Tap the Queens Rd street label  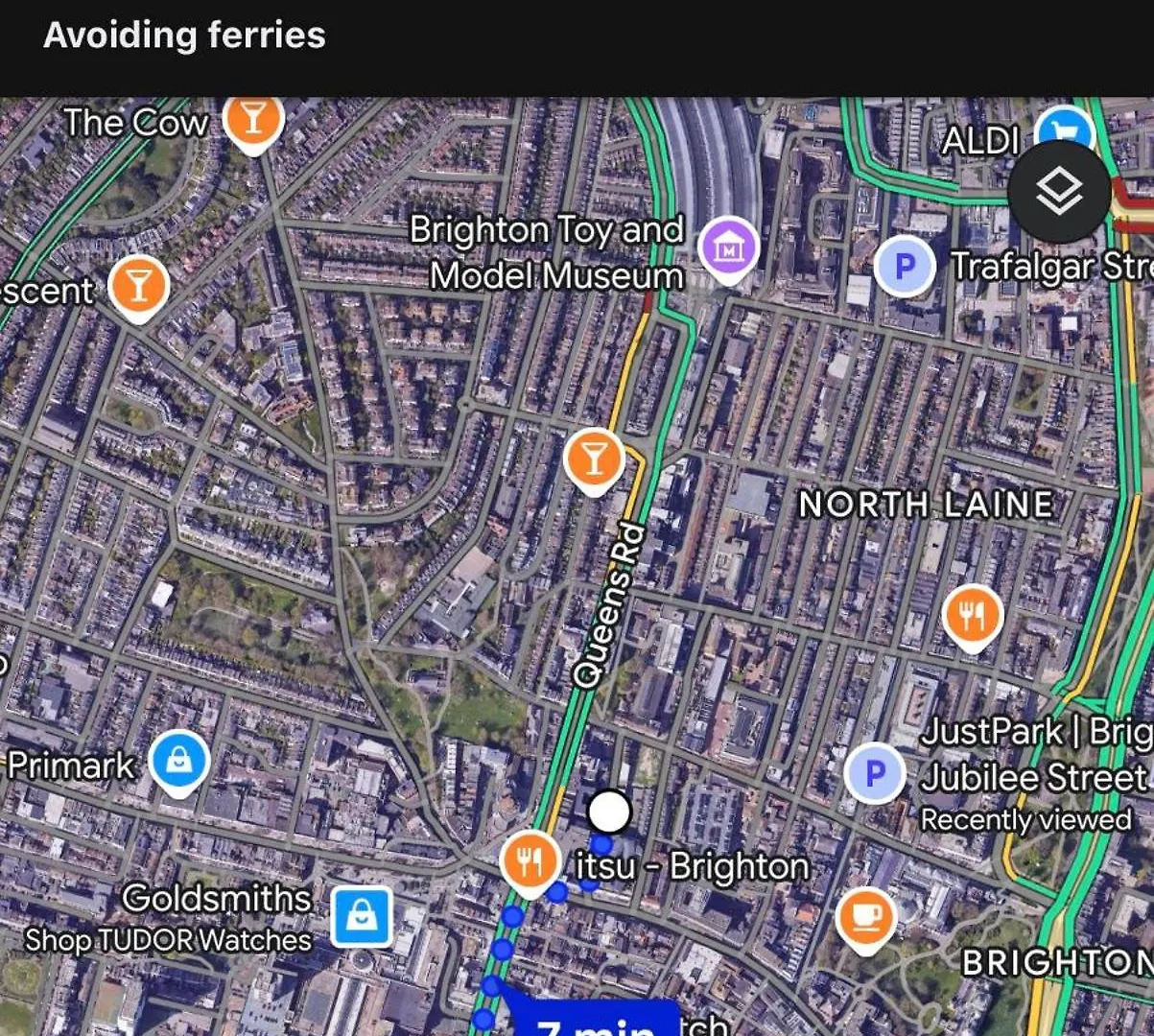[x=607, y=604]
